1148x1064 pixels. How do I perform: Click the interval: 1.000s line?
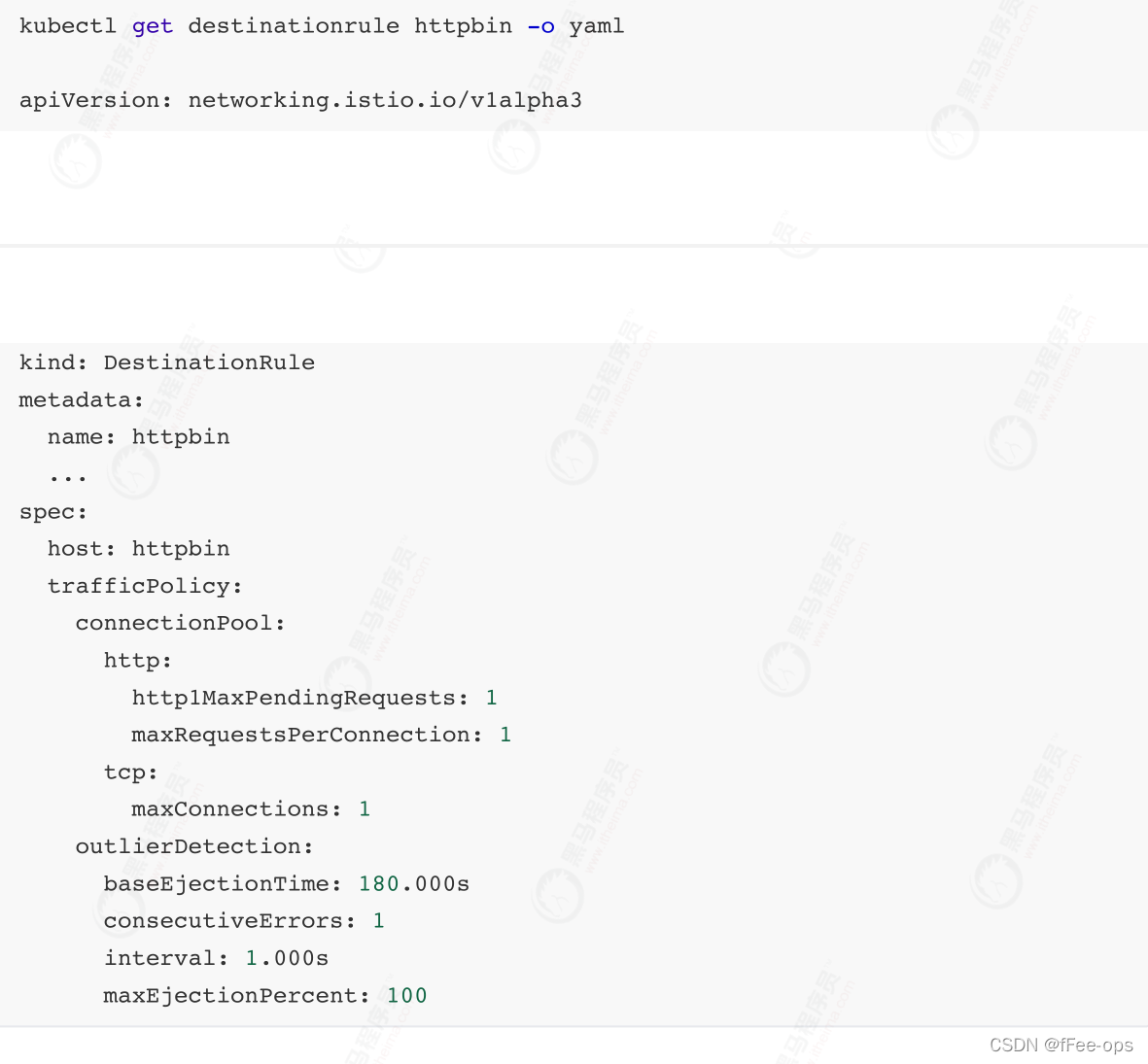[x=216, y=958]
